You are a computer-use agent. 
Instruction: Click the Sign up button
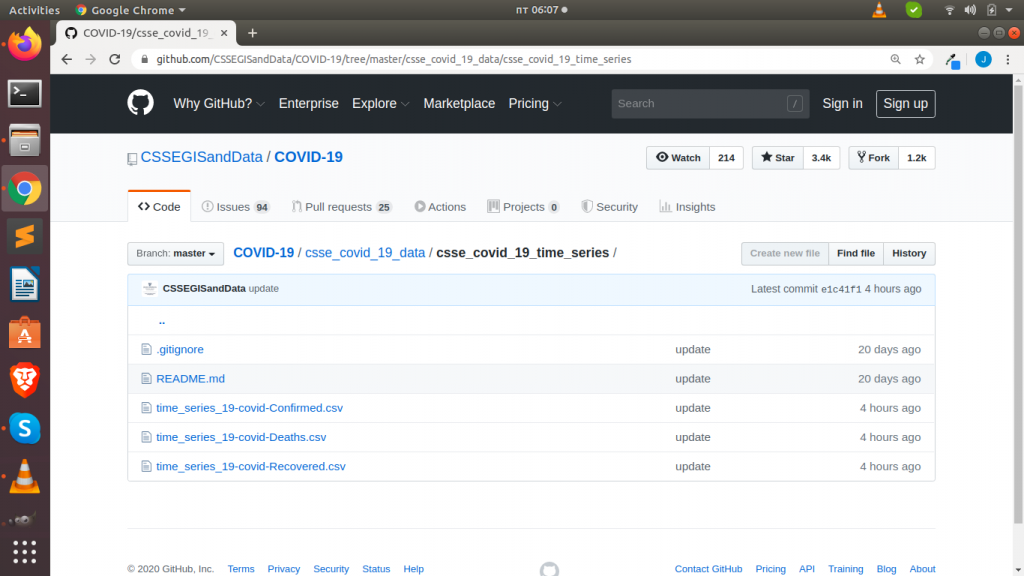click(x=905, y=103)
